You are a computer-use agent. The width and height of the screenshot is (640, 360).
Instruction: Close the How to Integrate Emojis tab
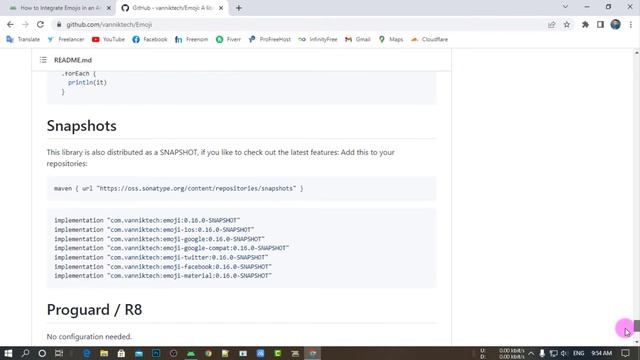(x=109, y=8)
